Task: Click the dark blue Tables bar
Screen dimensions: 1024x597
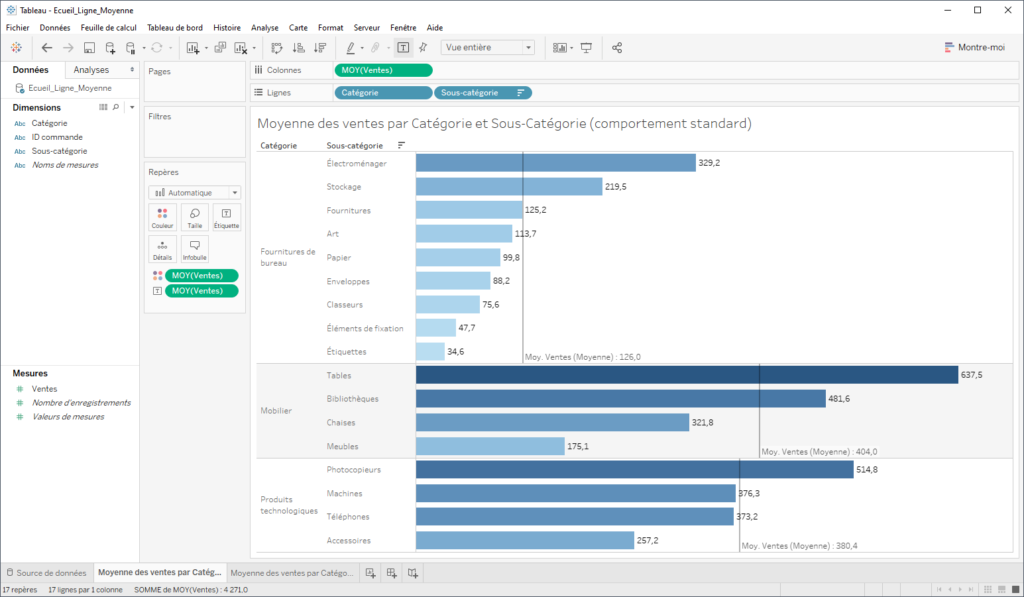Action: [x=687, y=375]
